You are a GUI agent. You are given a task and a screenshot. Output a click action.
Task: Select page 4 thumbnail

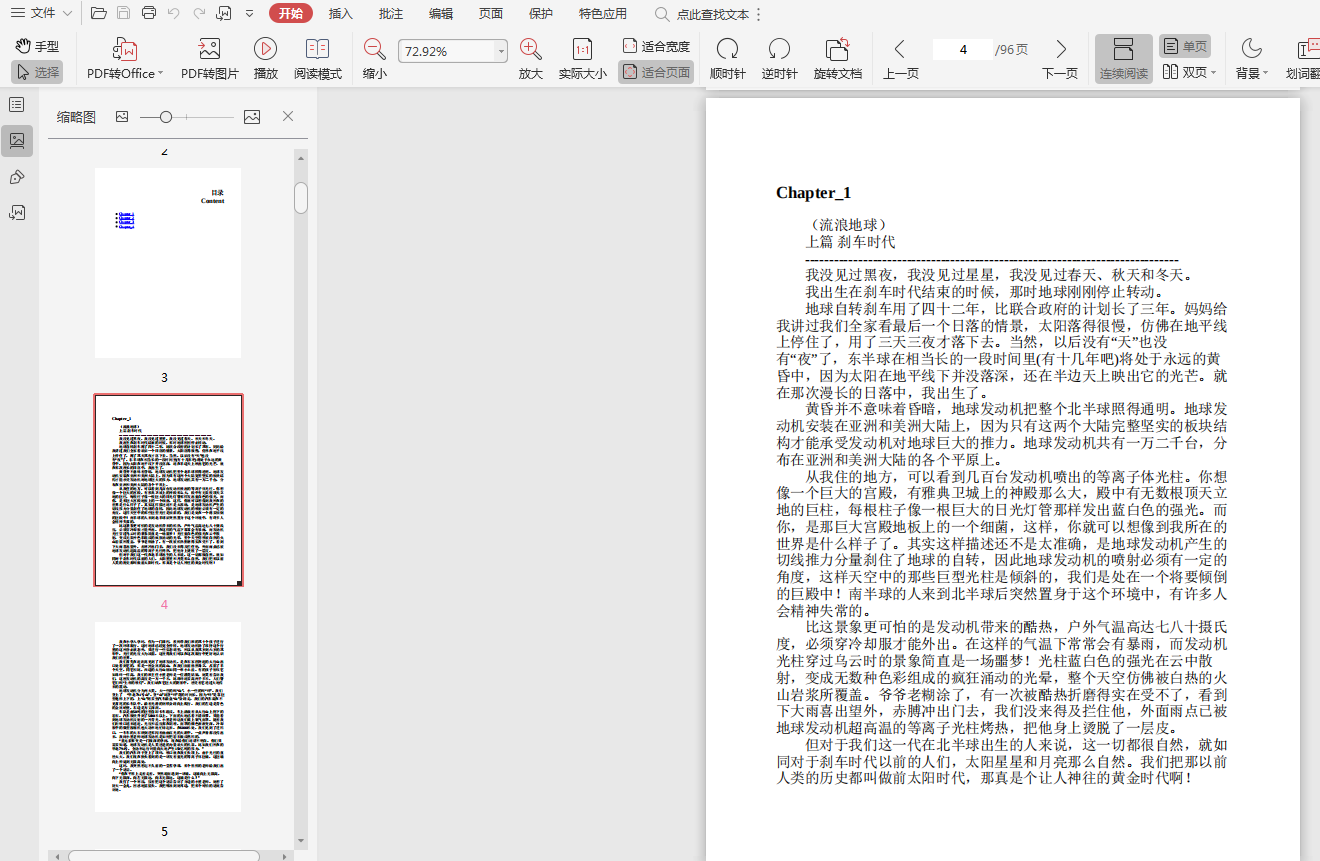168,490
